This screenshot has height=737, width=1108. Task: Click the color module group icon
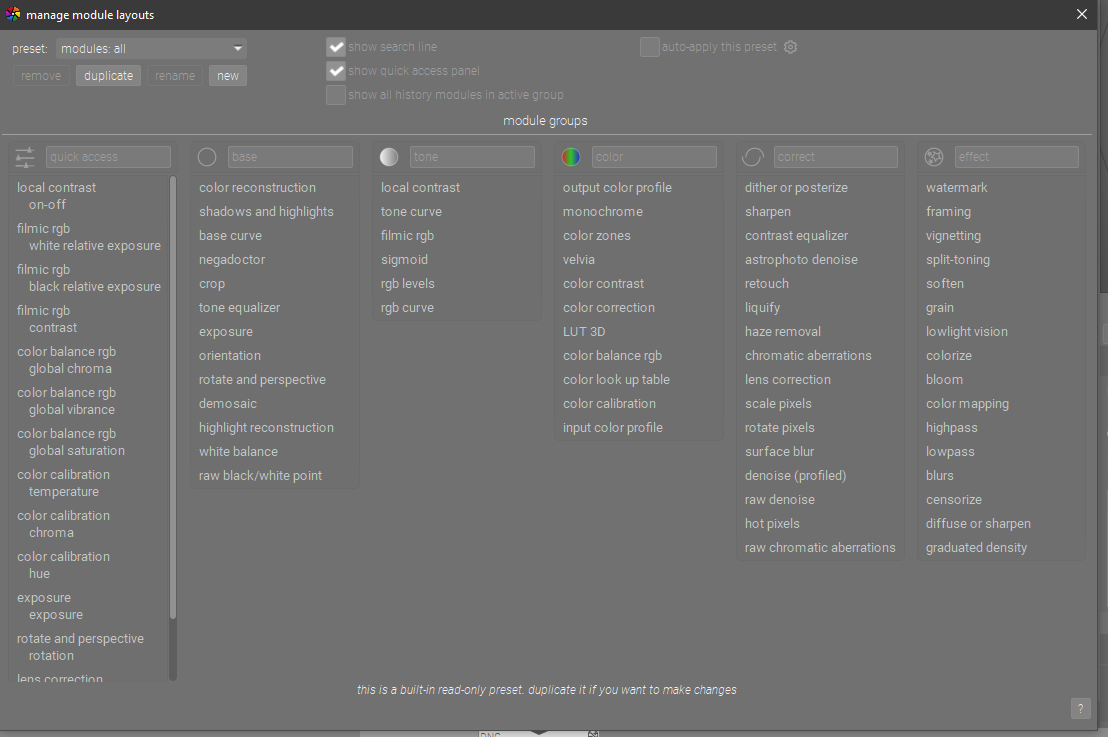coord(571,156)
